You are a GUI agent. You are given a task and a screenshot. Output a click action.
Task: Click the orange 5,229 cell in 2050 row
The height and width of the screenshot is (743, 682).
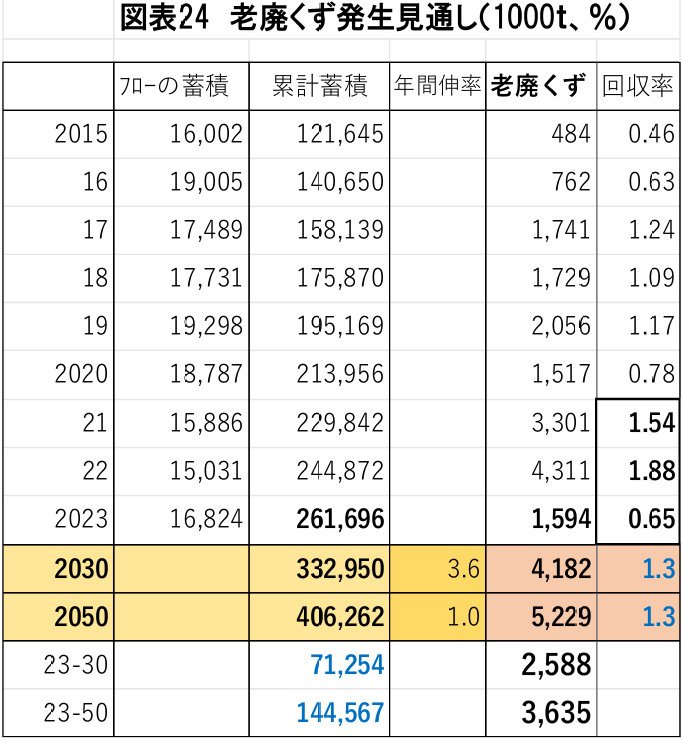coord(541,617)
